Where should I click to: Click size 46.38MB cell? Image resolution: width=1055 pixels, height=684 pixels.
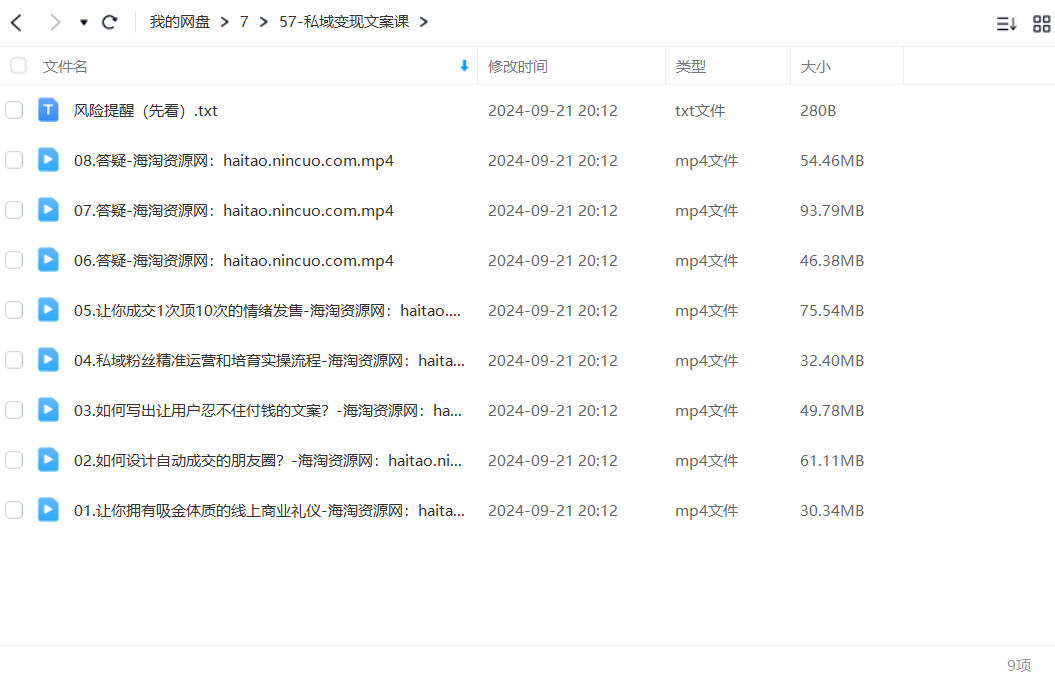pos(832,260)
